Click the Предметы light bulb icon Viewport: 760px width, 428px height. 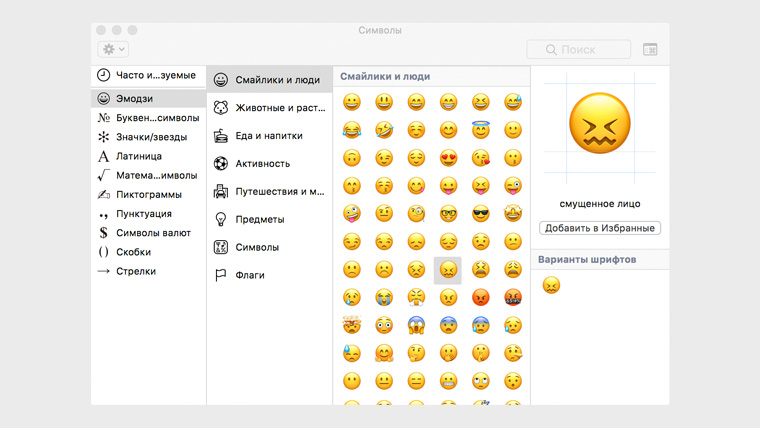(x=221, y=219)
